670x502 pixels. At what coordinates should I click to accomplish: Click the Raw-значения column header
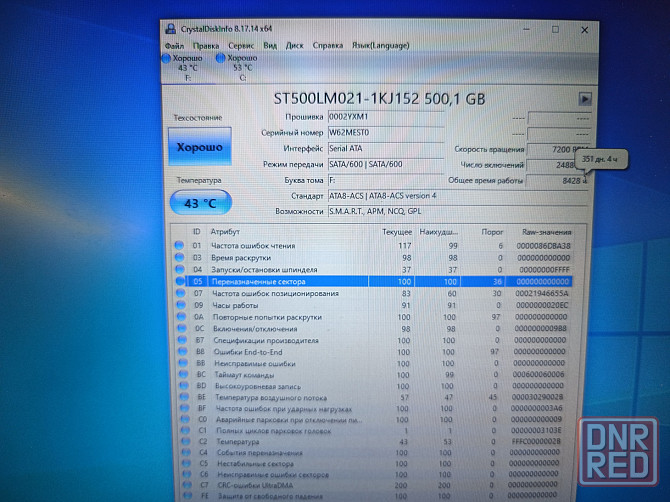[547, 232]
